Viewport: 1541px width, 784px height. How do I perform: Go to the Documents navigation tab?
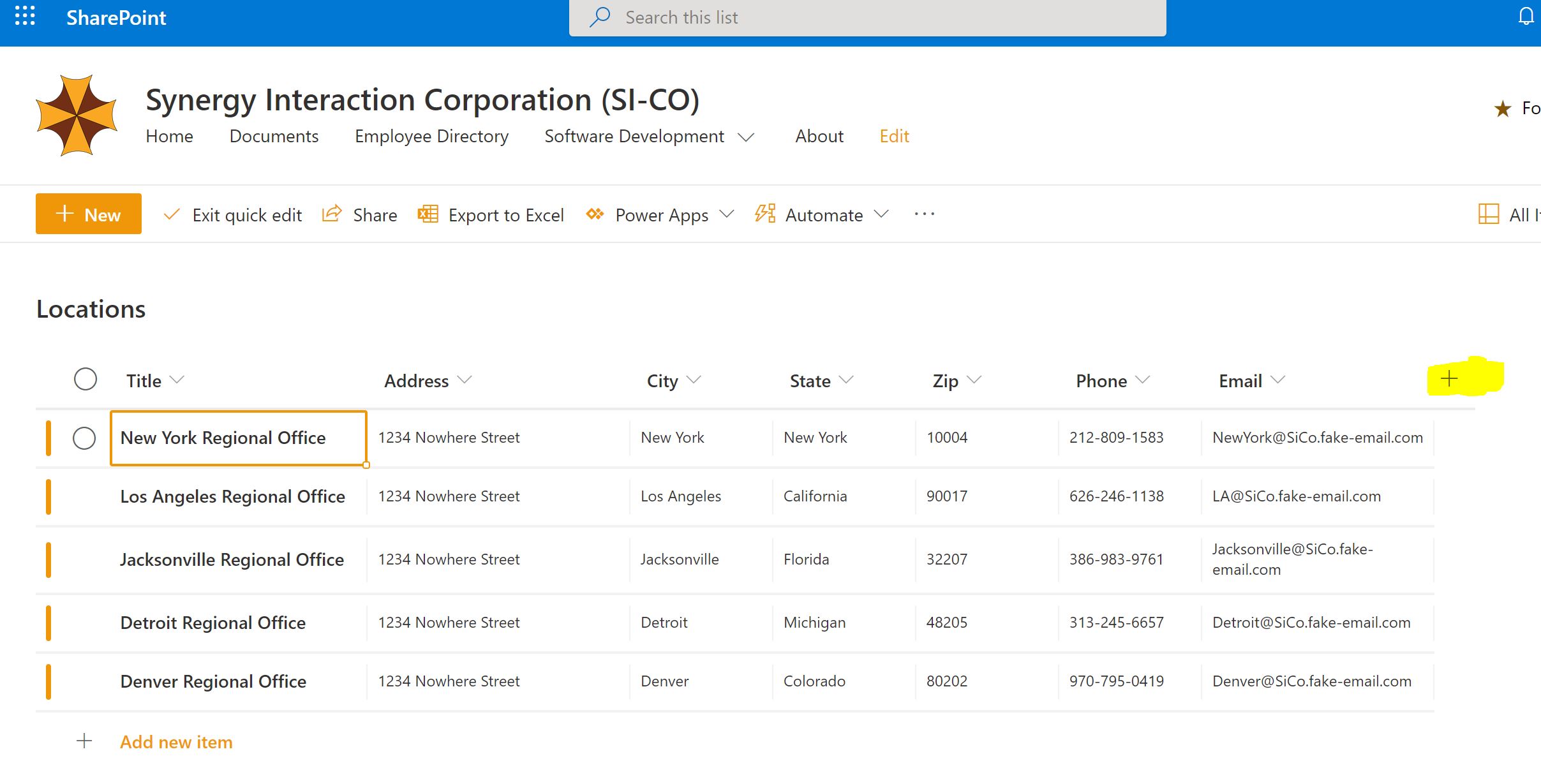click(x=274, y=136)
